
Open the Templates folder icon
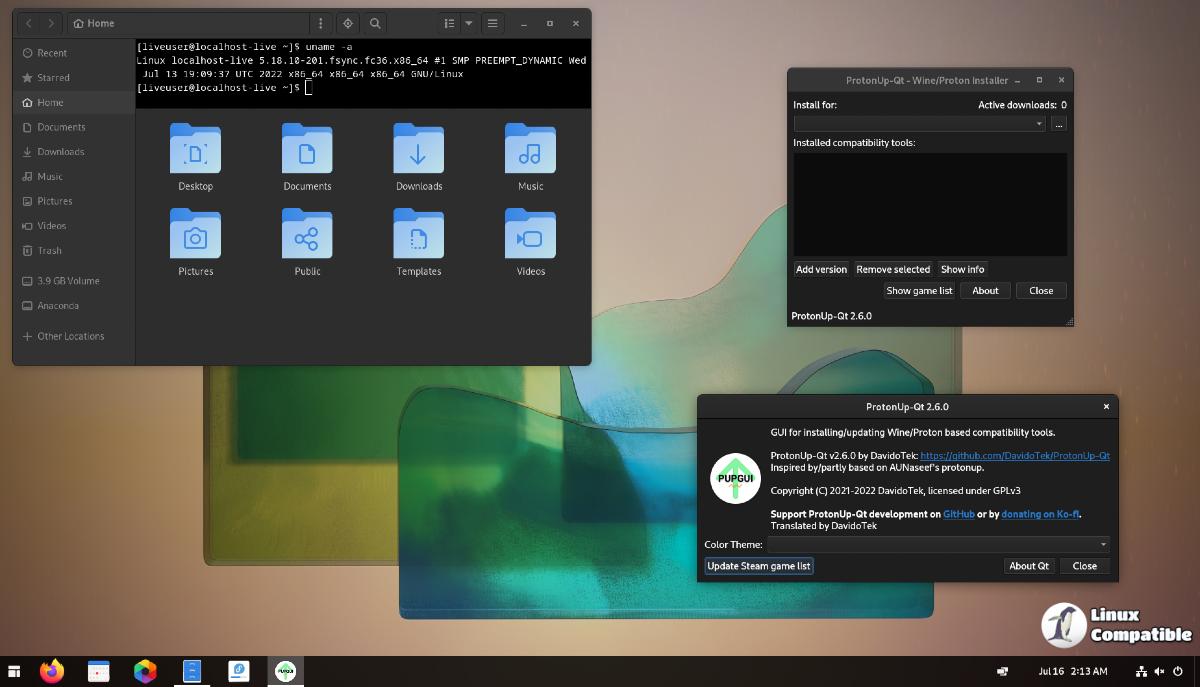pyautogui.click(x=418, y=236)
